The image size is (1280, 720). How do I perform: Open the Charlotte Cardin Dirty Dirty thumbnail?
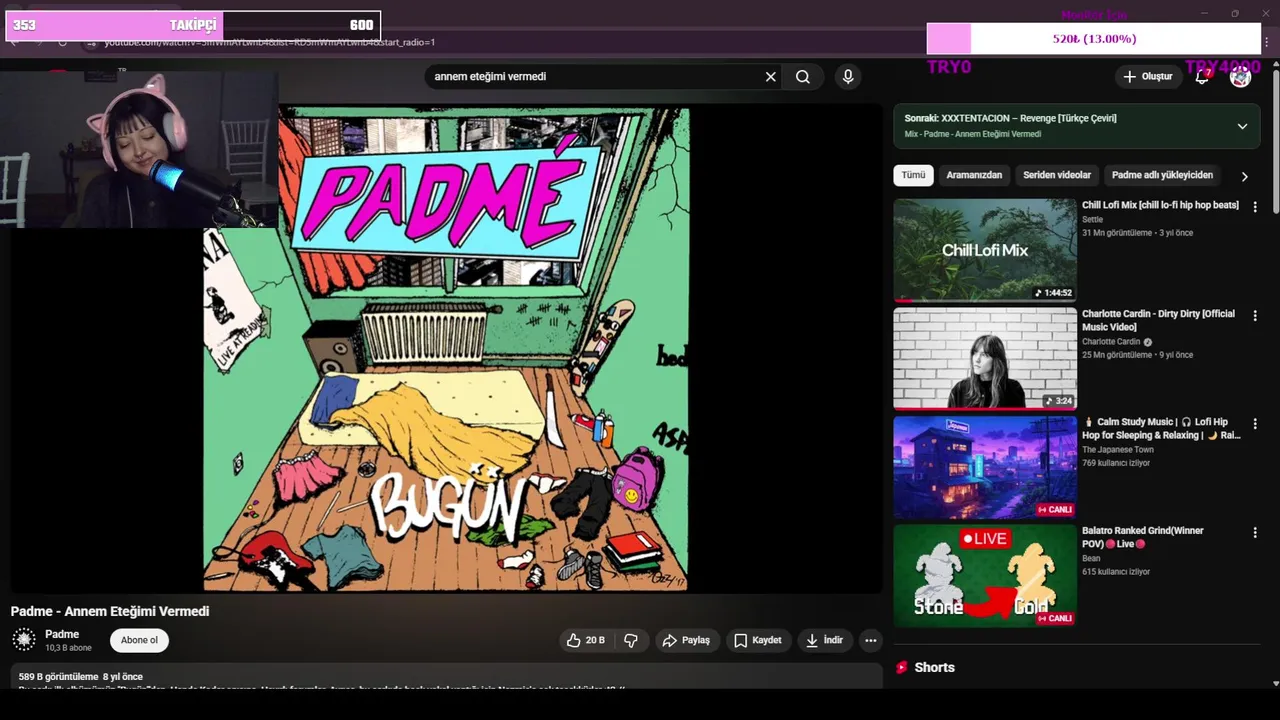click(x=985, y=358)
